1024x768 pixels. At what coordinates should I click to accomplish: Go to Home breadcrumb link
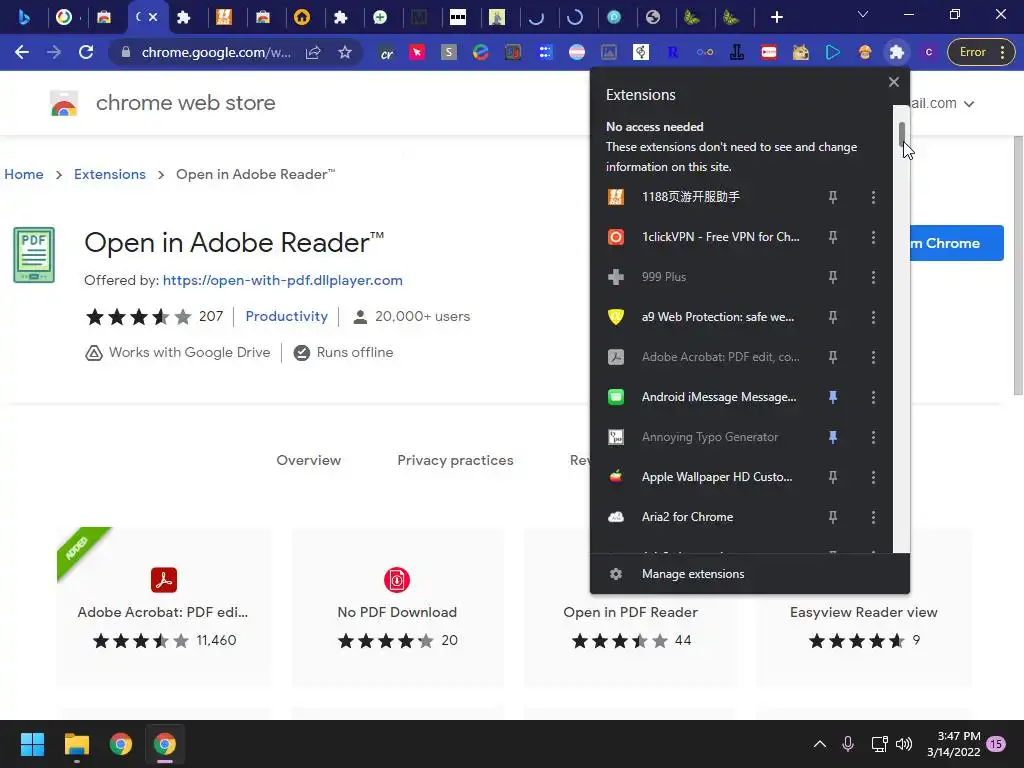[24, 174]
